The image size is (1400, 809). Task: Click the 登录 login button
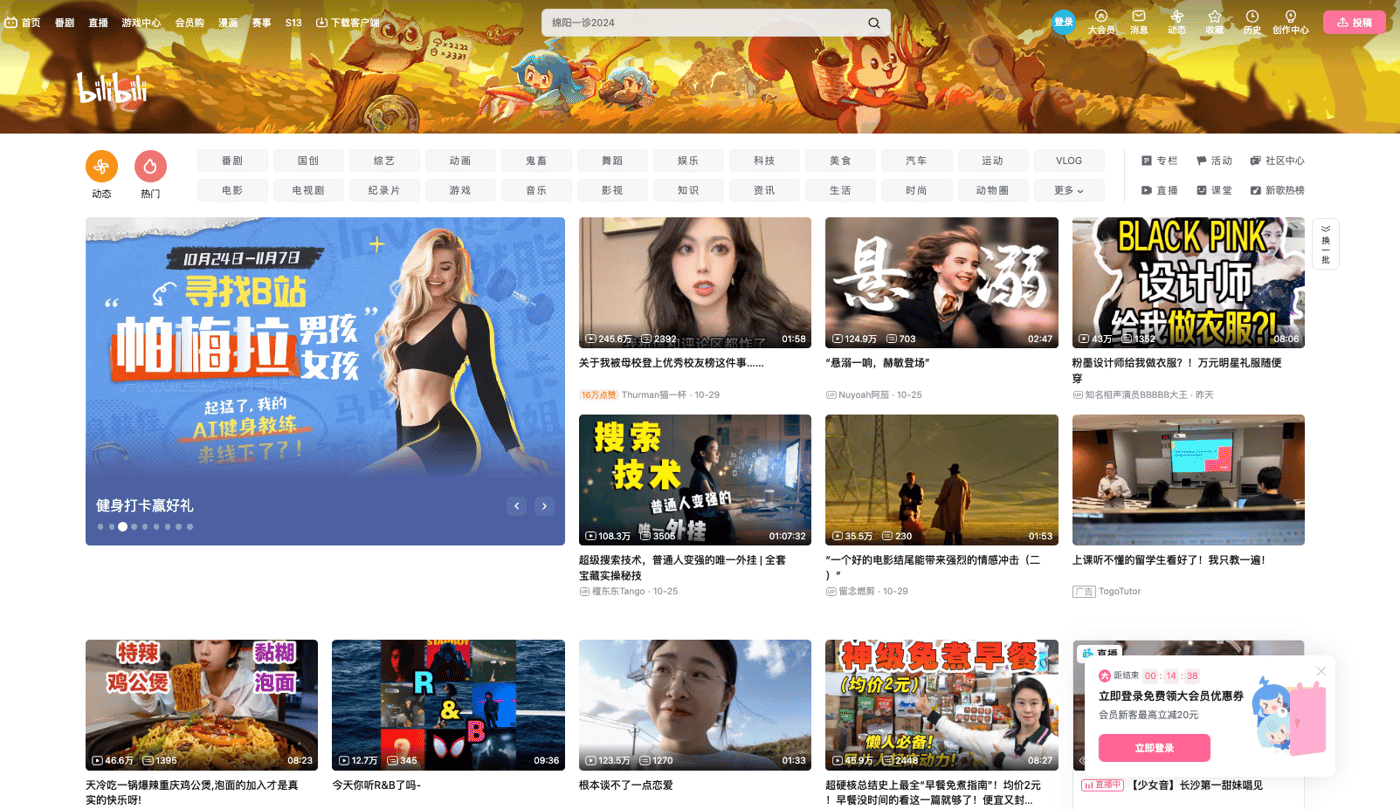[x=1063, y=21]
